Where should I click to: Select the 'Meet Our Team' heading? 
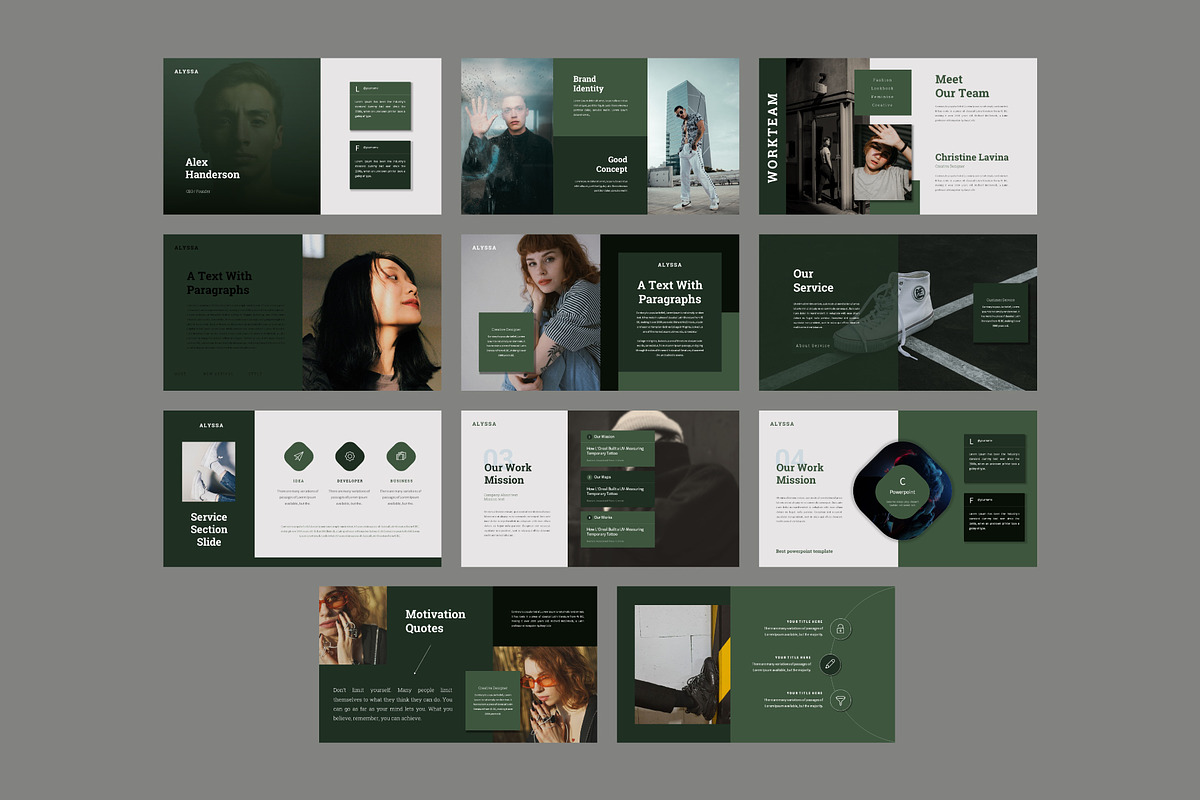click(x=961, y=86)
